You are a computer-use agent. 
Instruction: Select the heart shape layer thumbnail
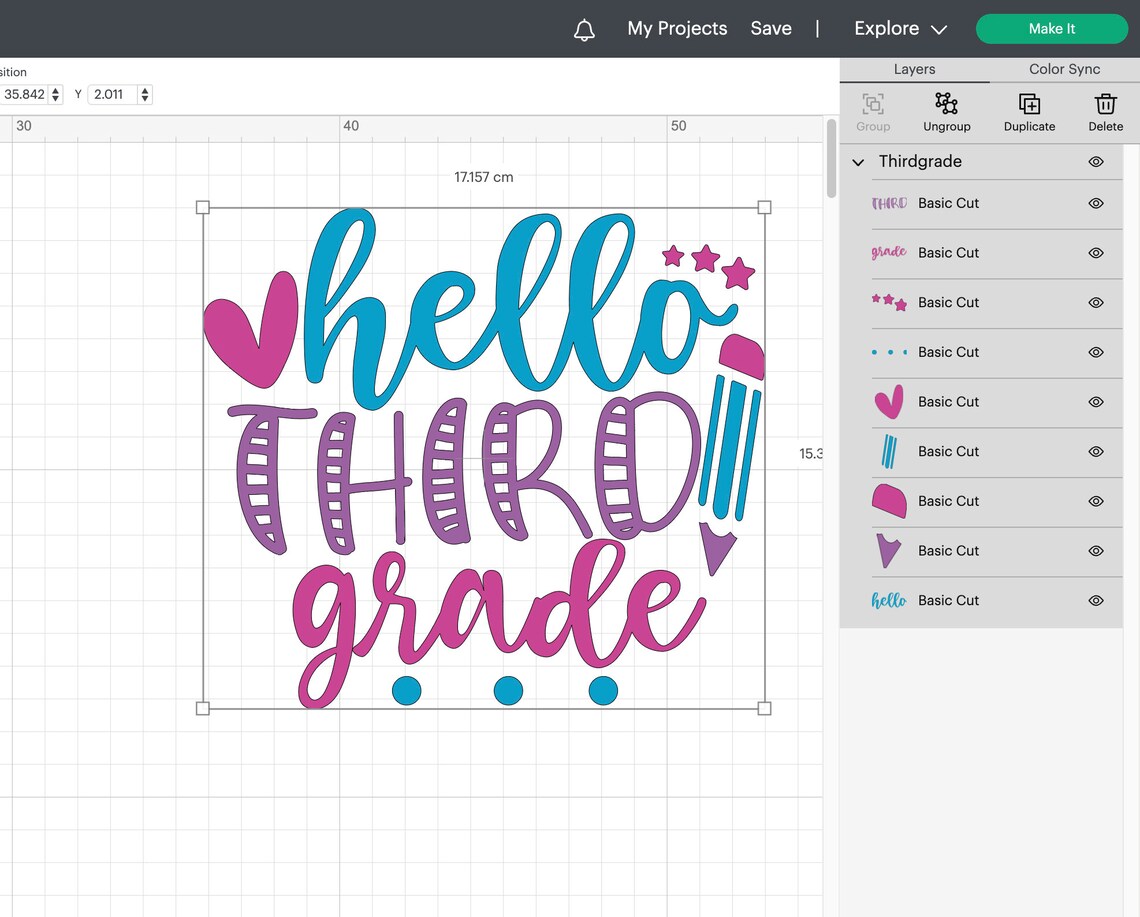pos(888,402)
